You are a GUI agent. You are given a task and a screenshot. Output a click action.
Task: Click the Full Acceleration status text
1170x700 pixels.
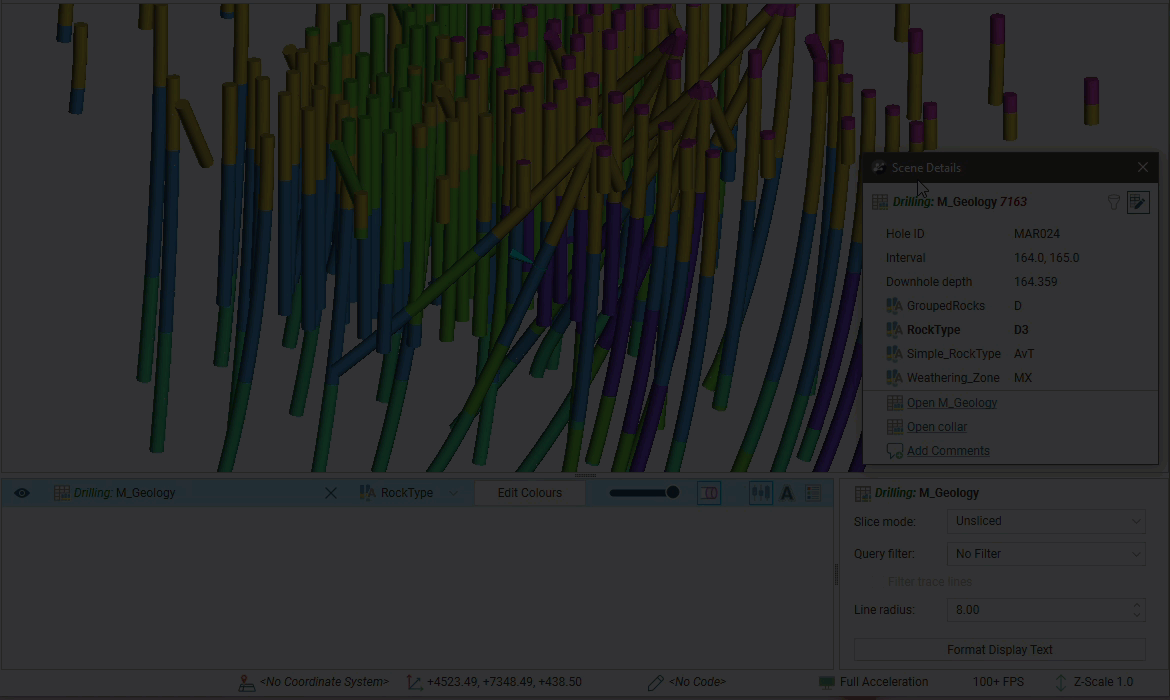pyautogui.click(x=883, y=682)
